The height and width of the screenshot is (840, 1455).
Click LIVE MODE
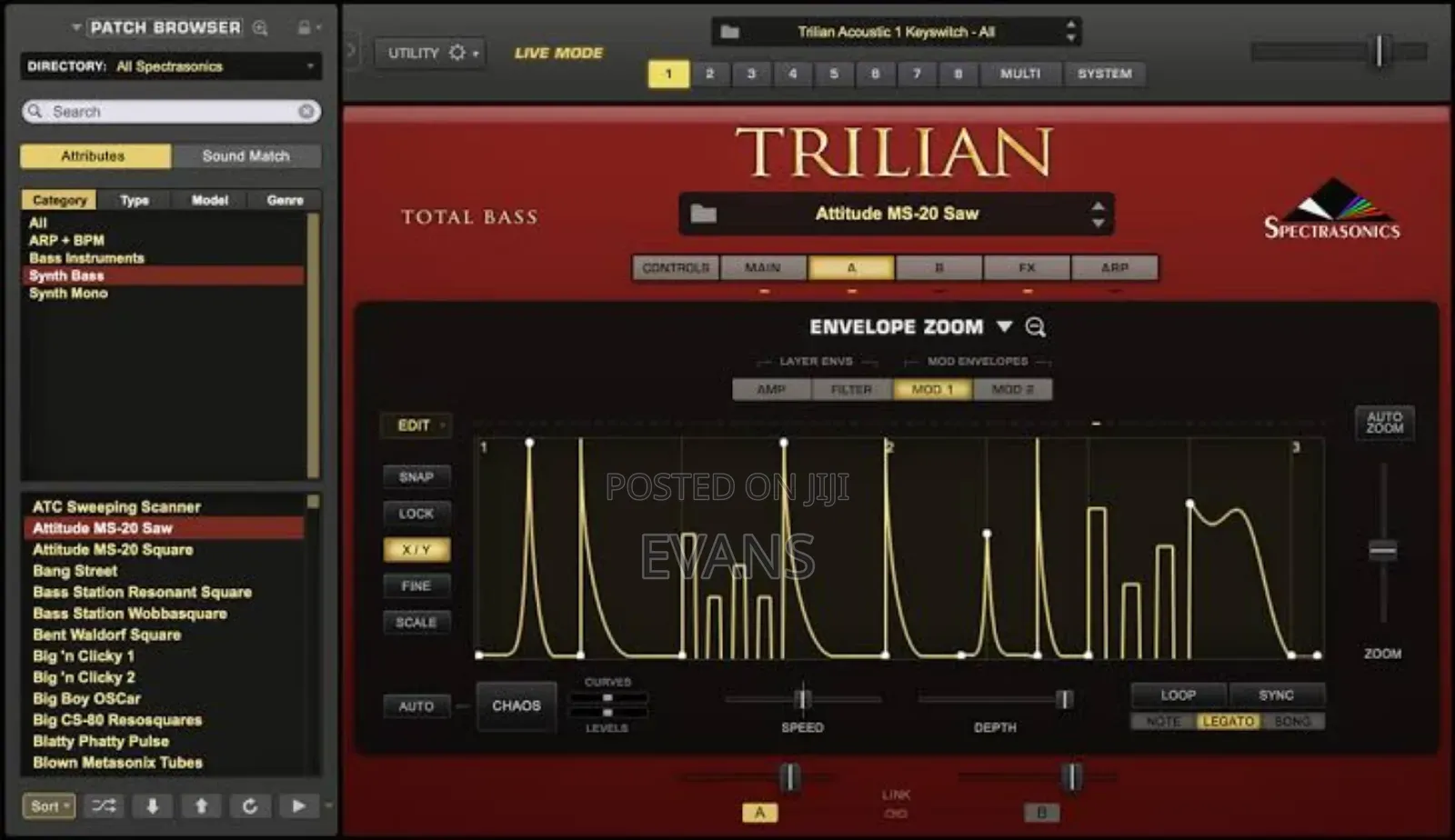558,54
